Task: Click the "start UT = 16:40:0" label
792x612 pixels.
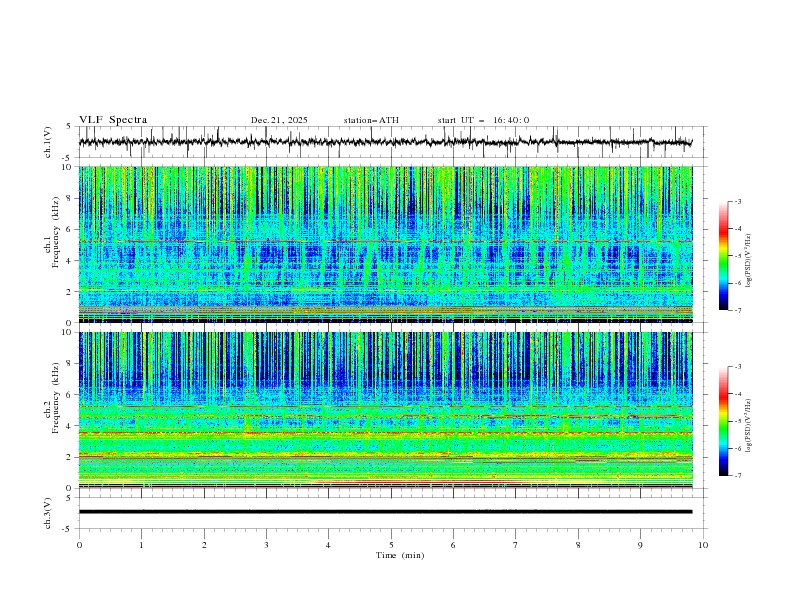Action: pyautogui.click(x=483, y=120)
